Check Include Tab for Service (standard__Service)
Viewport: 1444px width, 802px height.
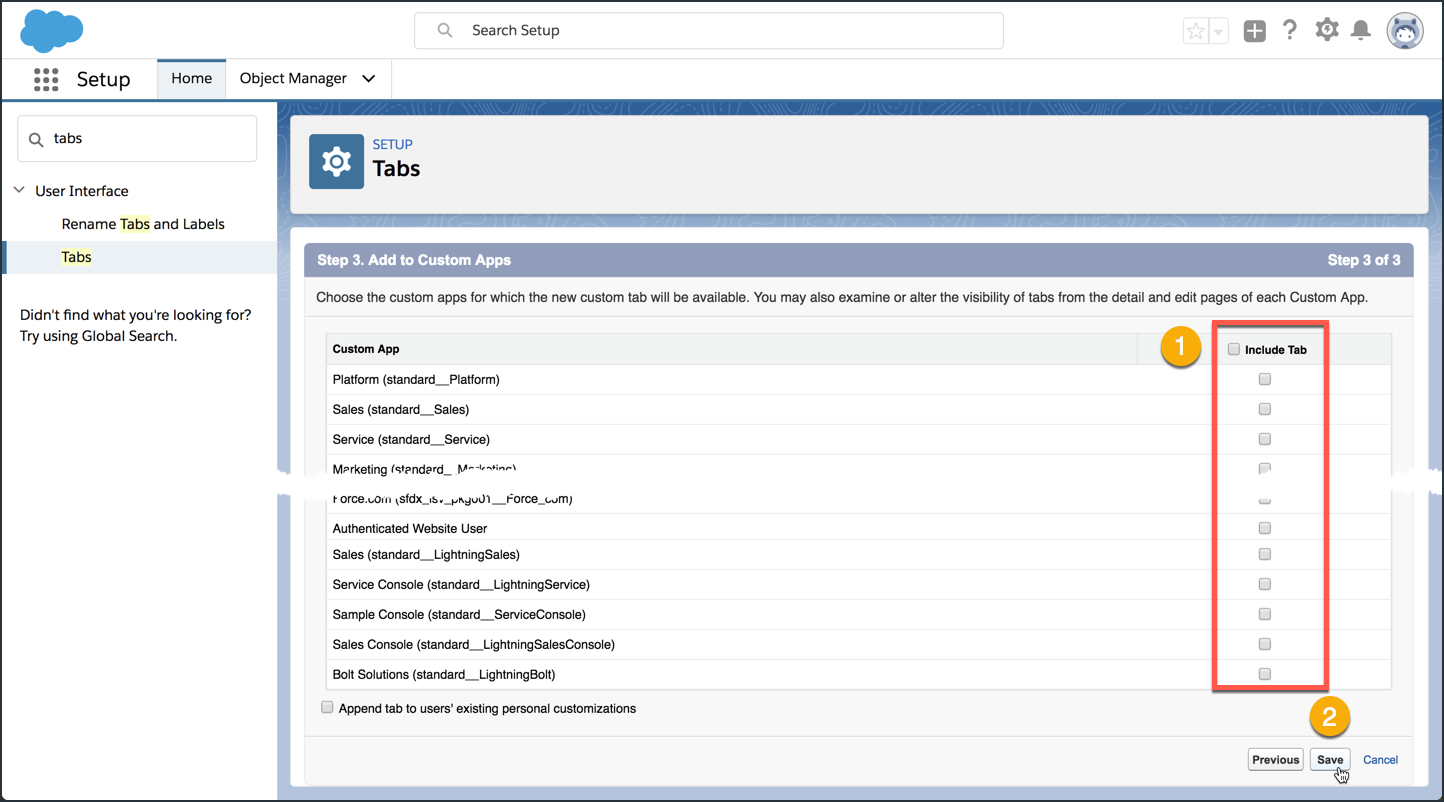tap(1265, 439)
